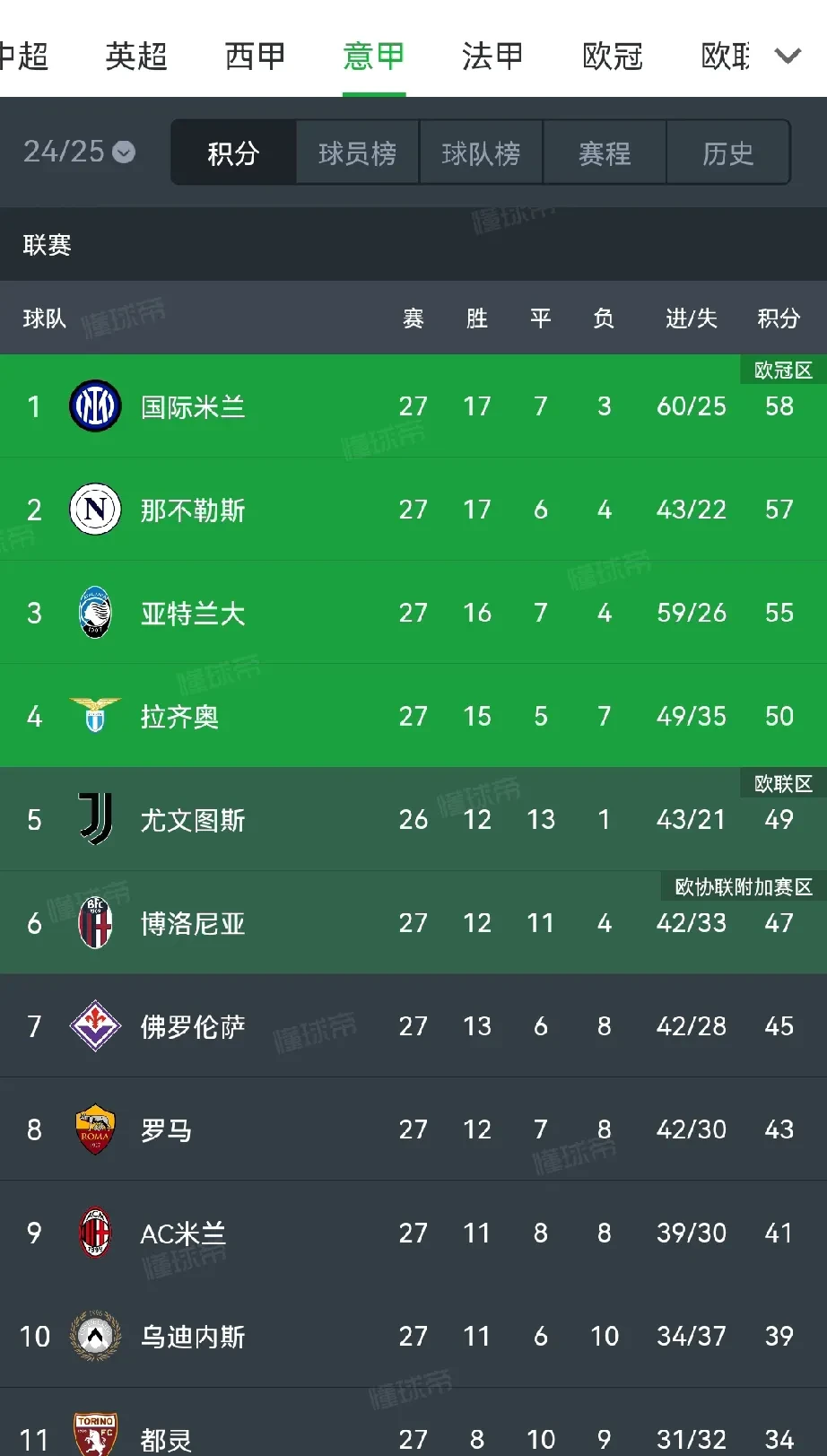Open the 历史 history tab
The height and width of the screenshot is (1456, 827).
tap(728, 152)
